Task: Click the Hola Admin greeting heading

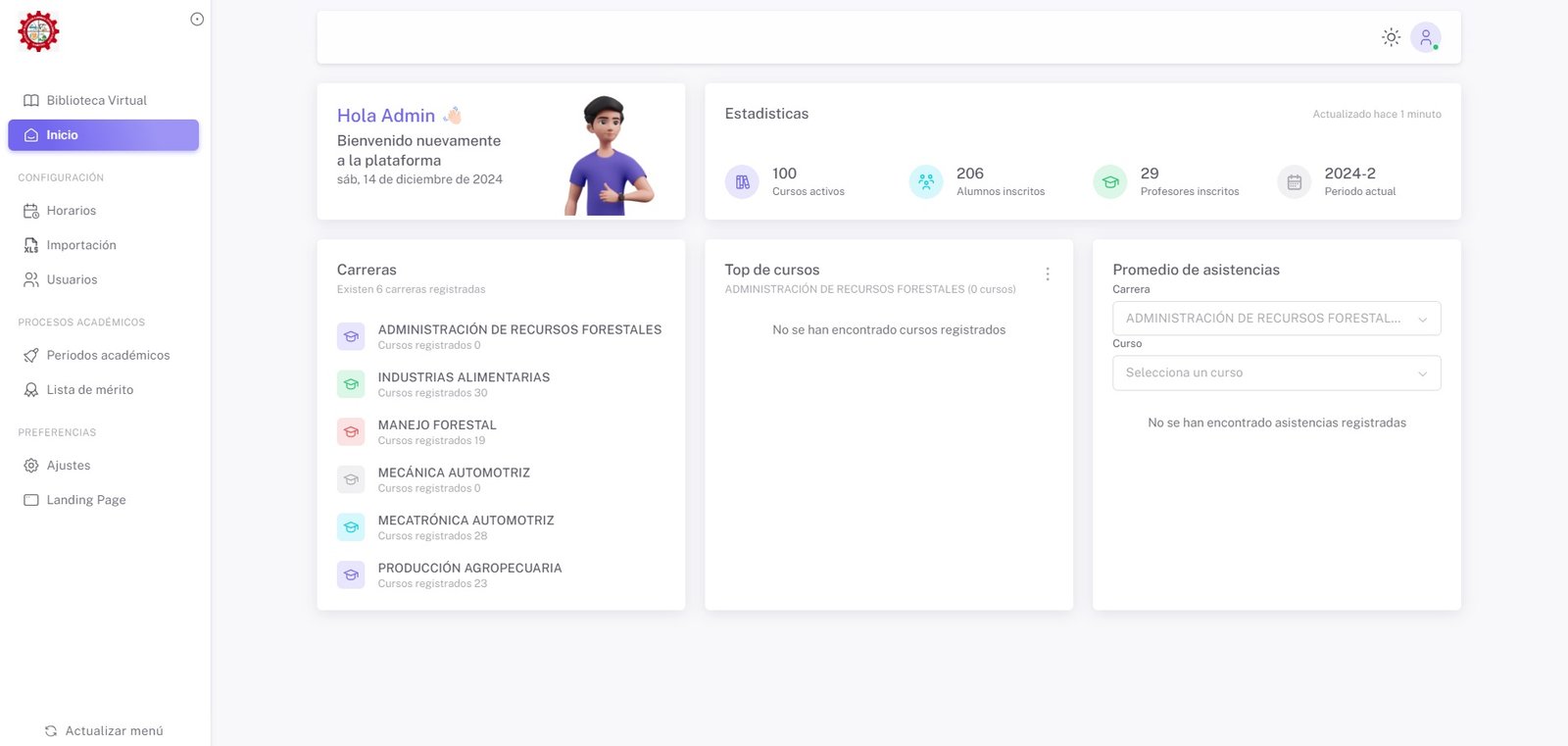Action: 399,116
